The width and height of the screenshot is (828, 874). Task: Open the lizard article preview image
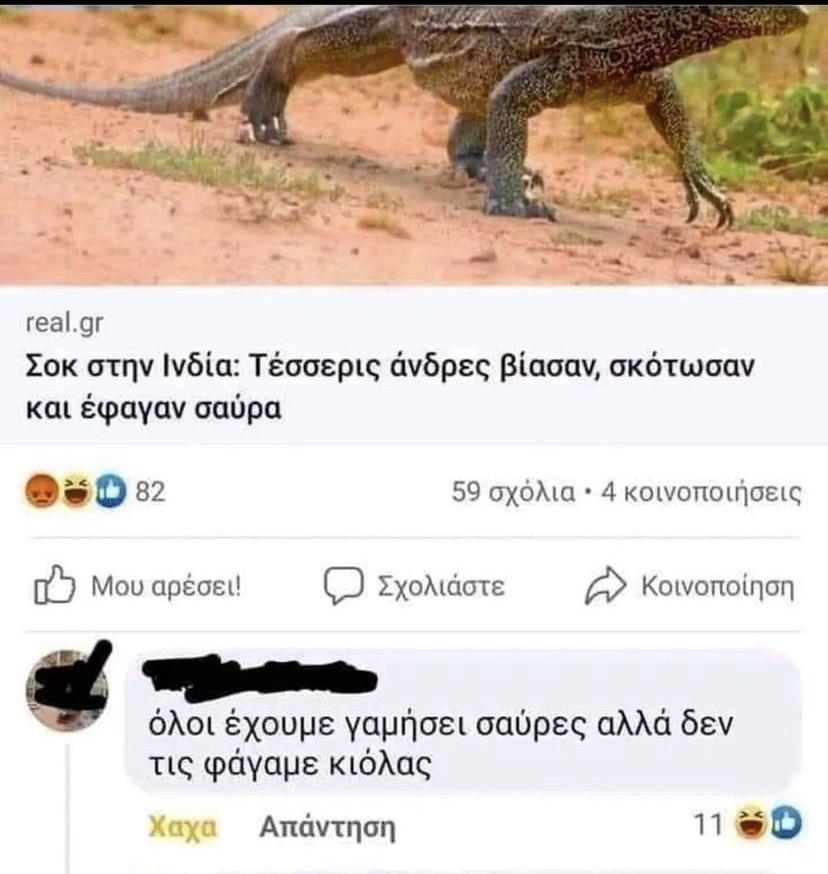point(414,145)
